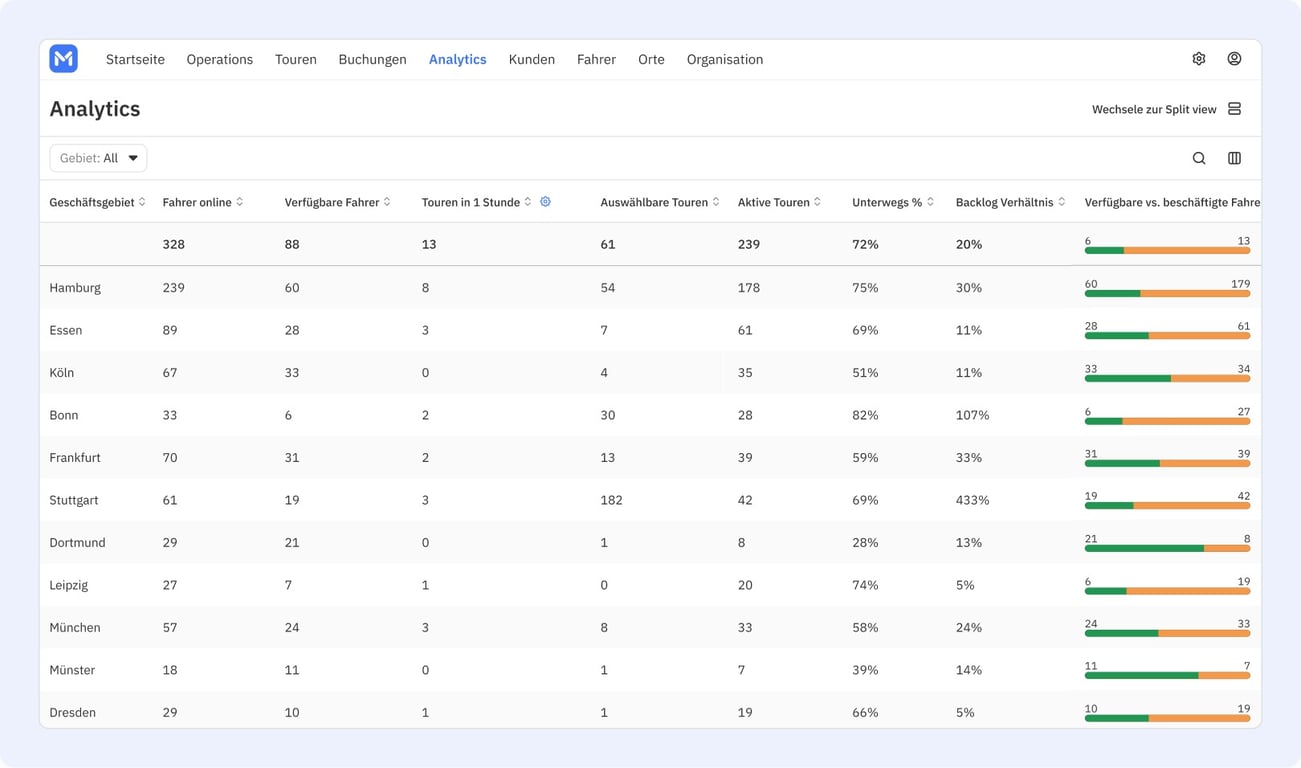
Task: Sort table by Aktive Touren
Action: pyautogui.click(x=817, y=202)
